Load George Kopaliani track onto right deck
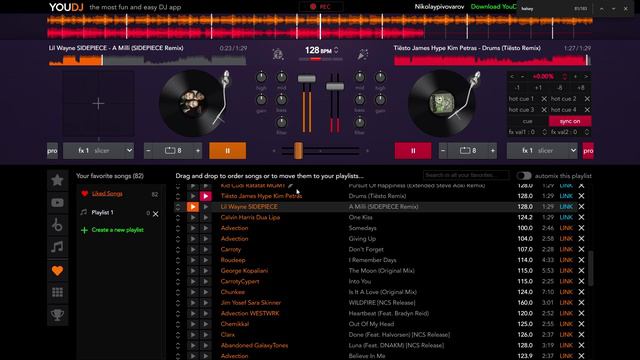 pos(206,271)
